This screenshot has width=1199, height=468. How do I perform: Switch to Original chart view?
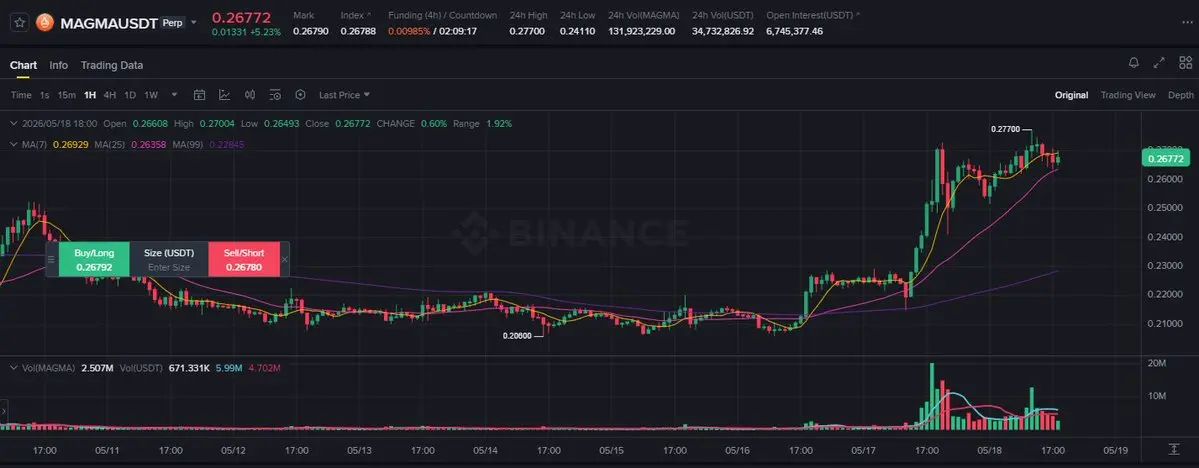(1071, 95)
